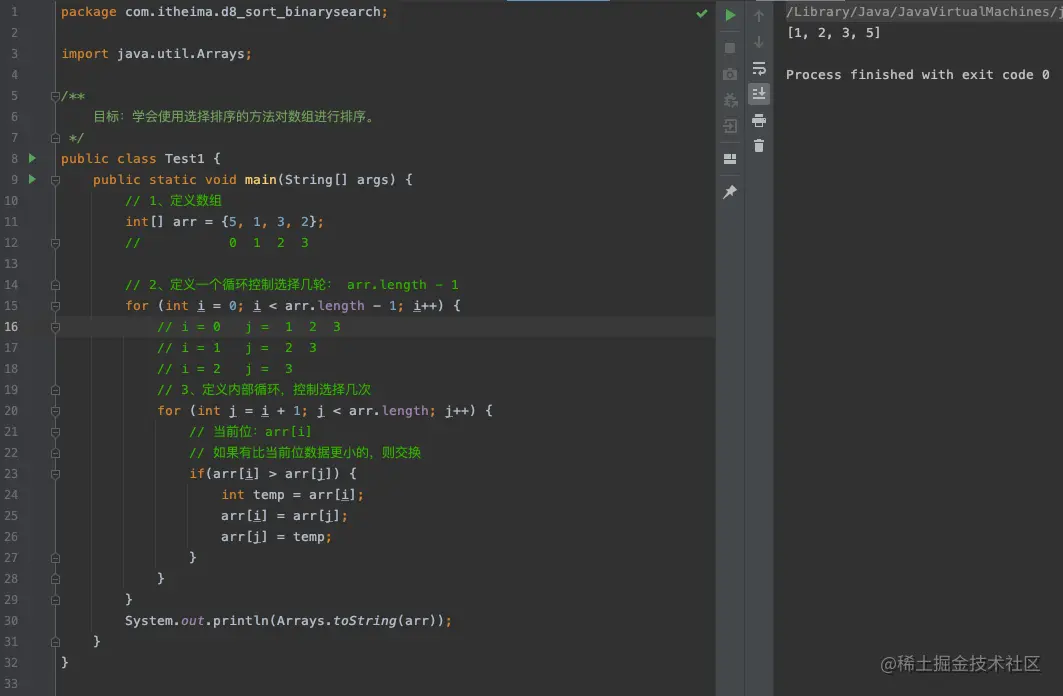Click run gutter arrow beside main method
This screenshot has height=696, width=1063.
(x=32, y=179)
